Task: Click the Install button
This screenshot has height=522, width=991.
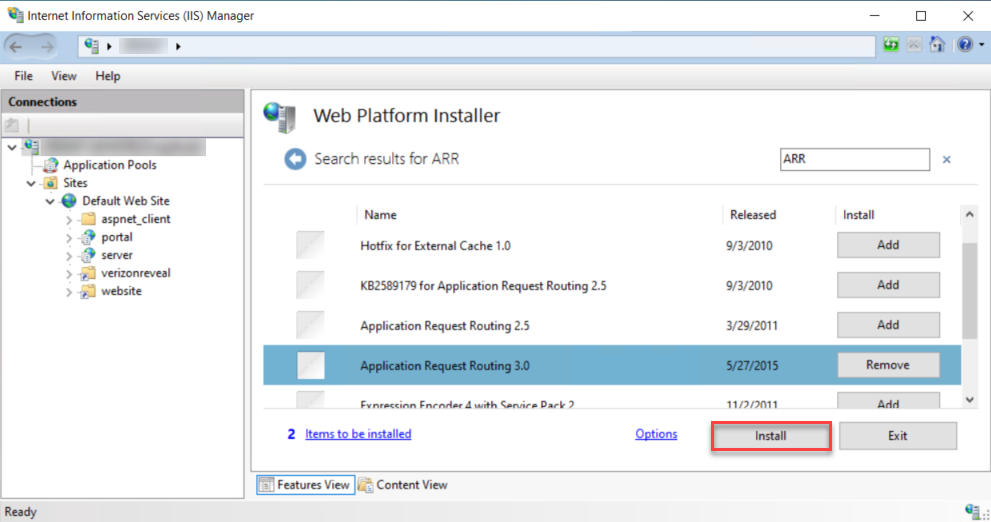Action: pyautogui.click(x=770, y=436)
